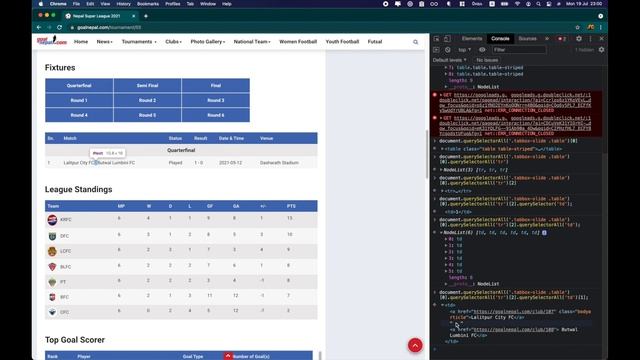Click the Butwal Lumbini FC match link
640x360 pixels.
(117, 163)
